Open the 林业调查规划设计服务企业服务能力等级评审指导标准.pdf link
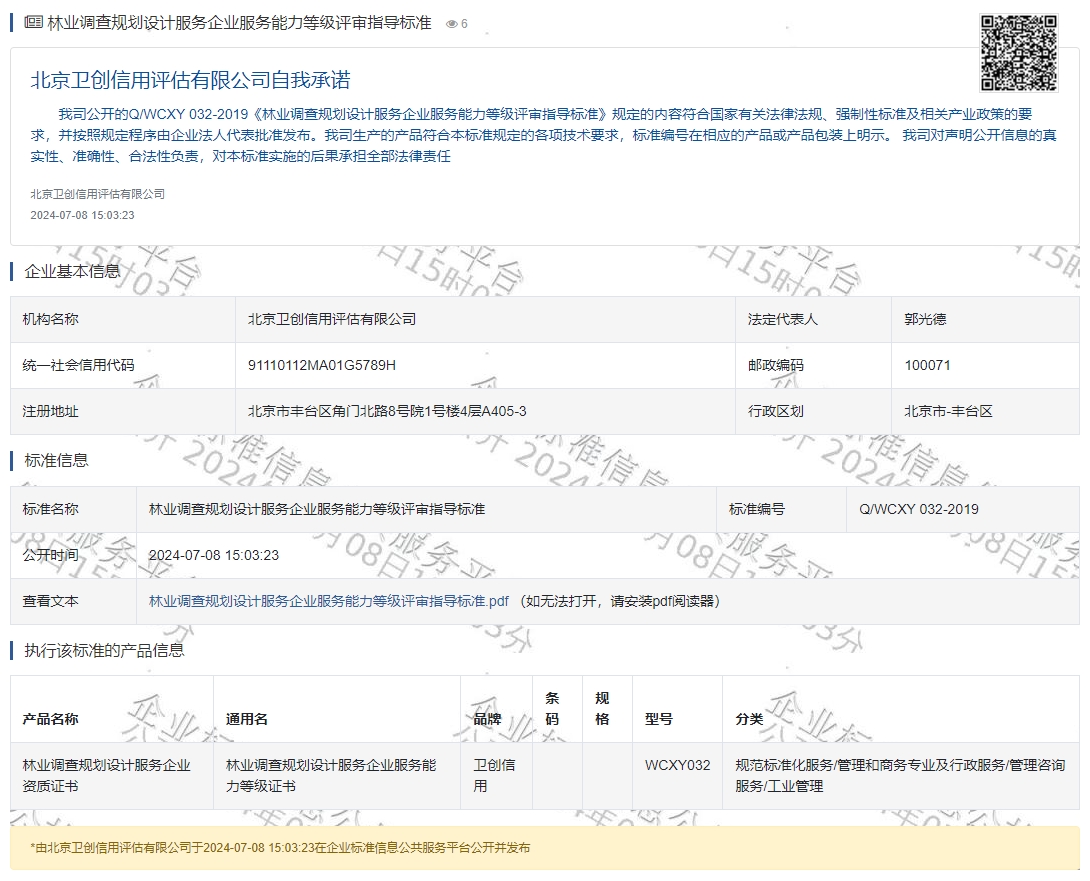The height and width of the screenshot is (881, 1090). click(x=329, y=601)
